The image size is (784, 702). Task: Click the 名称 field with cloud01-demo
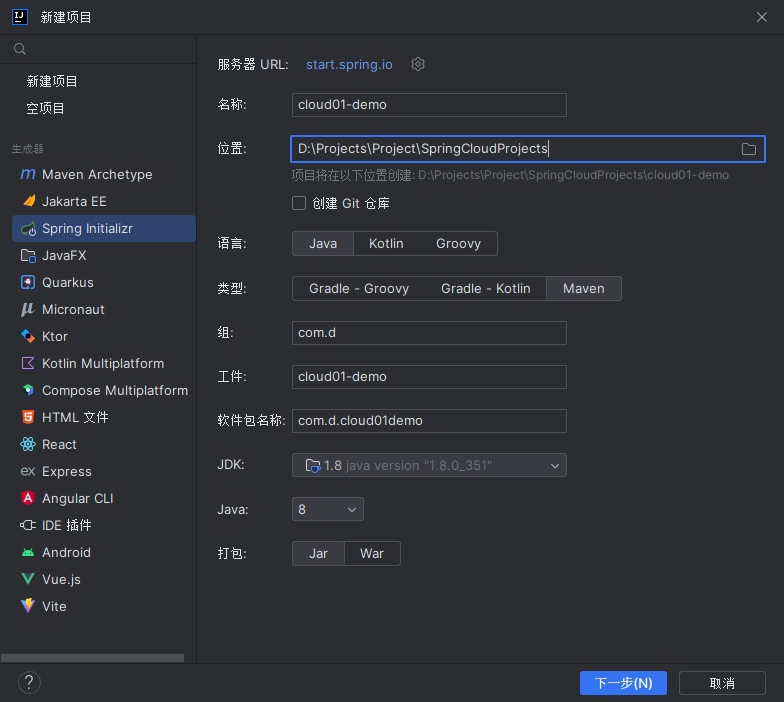pyautogui.click(x=429, y=105)
